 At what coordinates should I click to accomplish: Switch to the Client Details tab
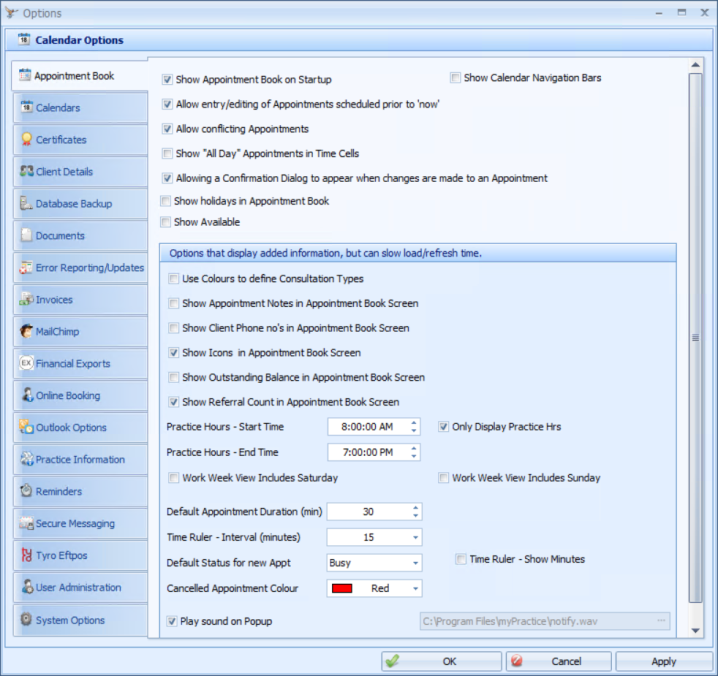[80, 172]
